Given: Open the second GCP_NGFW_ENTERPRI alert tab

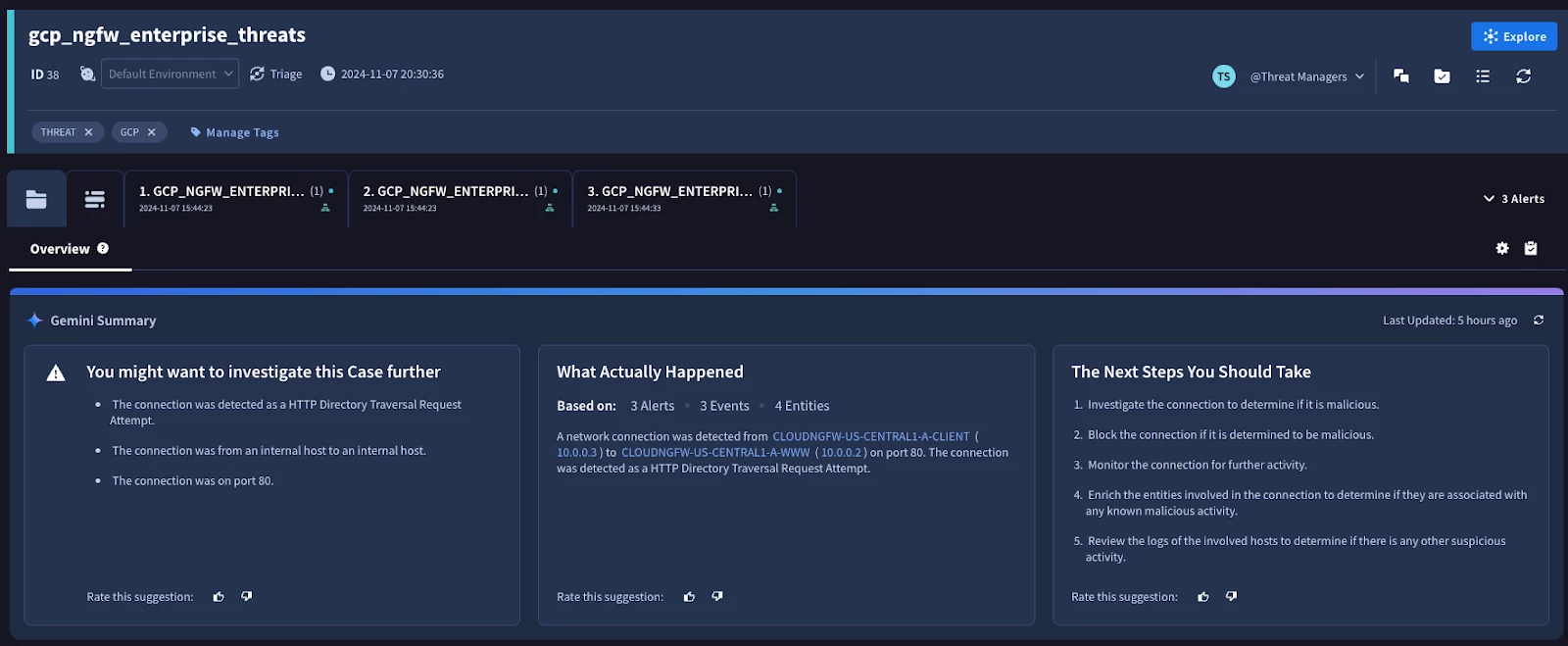Looking at the screenshot, I should pos(461,199).
